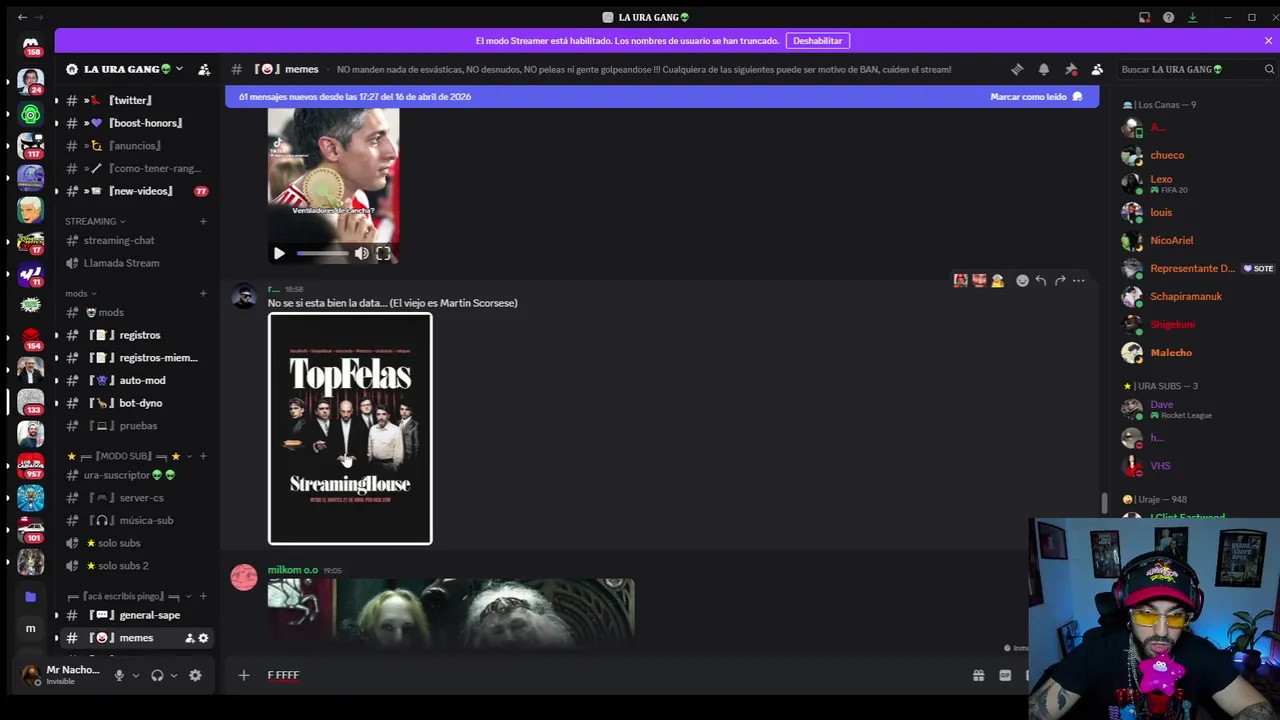Click the green download update icon
This screenshot has height=720, width=1280.
coord(1192,17)
